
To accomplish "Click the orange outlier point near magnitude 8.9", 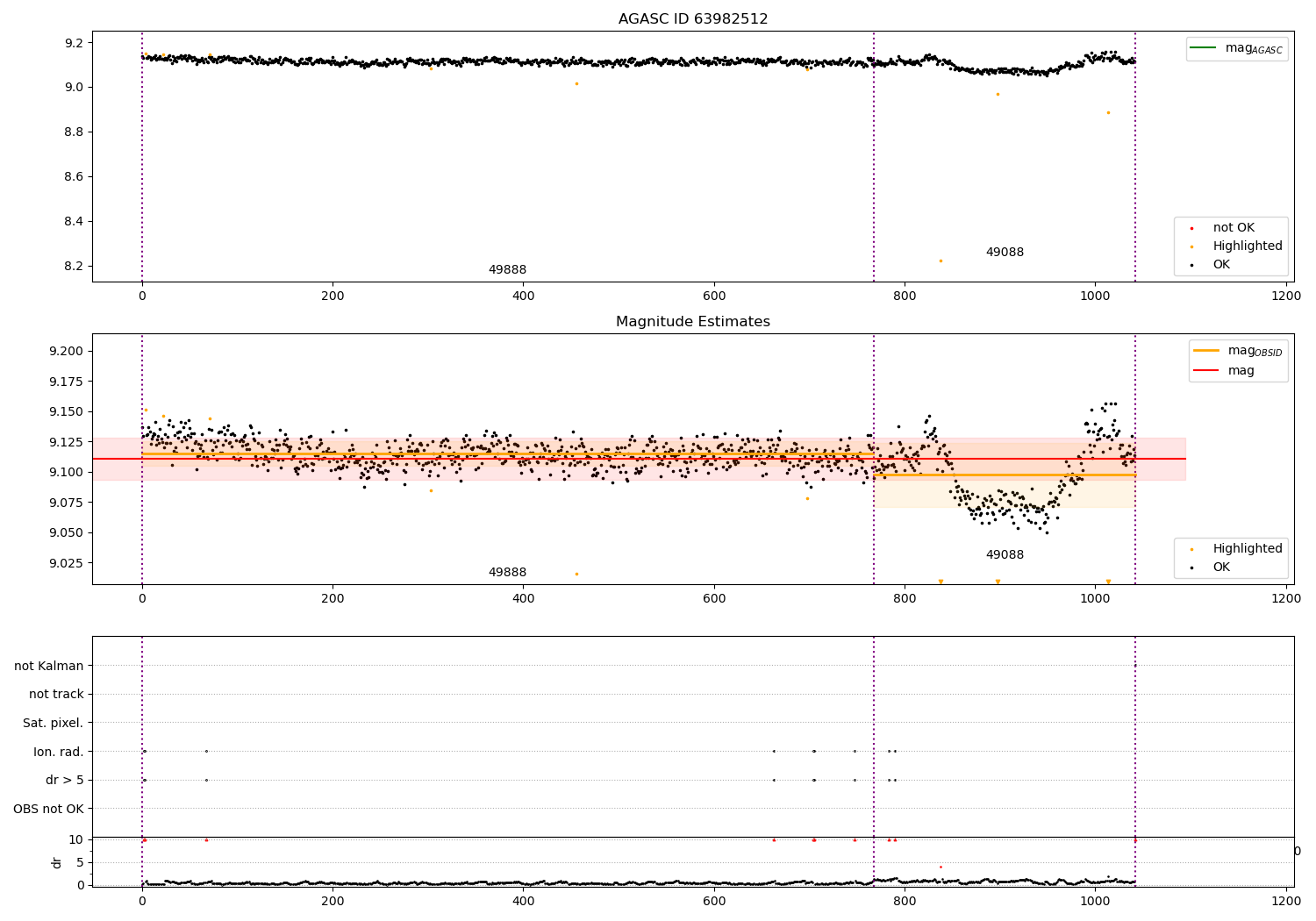I will click(1108, 112).
